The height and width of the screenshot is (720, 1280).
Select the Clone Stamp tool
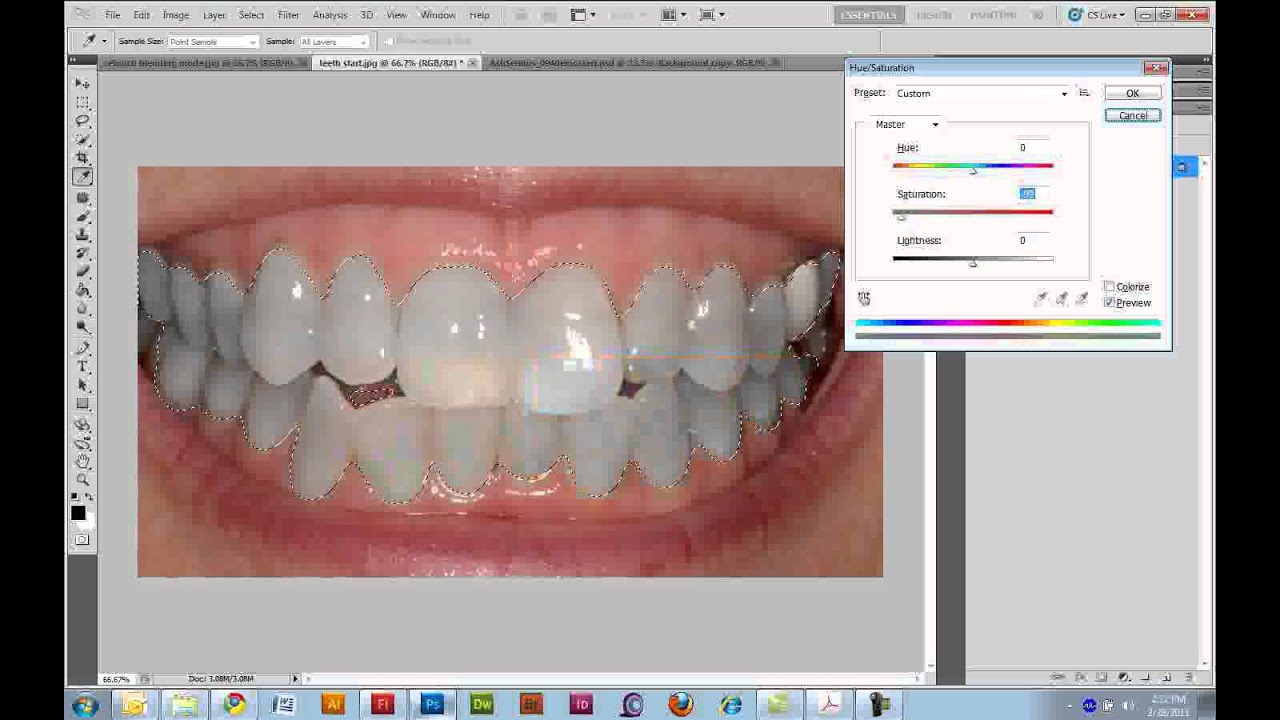pyautogui.click(x=82, y=236)
